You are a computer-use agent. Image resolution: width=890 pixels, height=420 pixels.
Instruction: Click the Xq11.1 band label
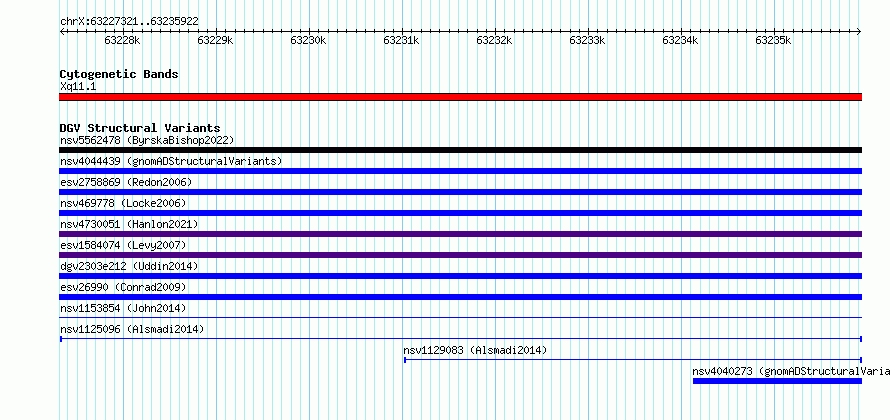pyautogui.click(x=78, y=86)
